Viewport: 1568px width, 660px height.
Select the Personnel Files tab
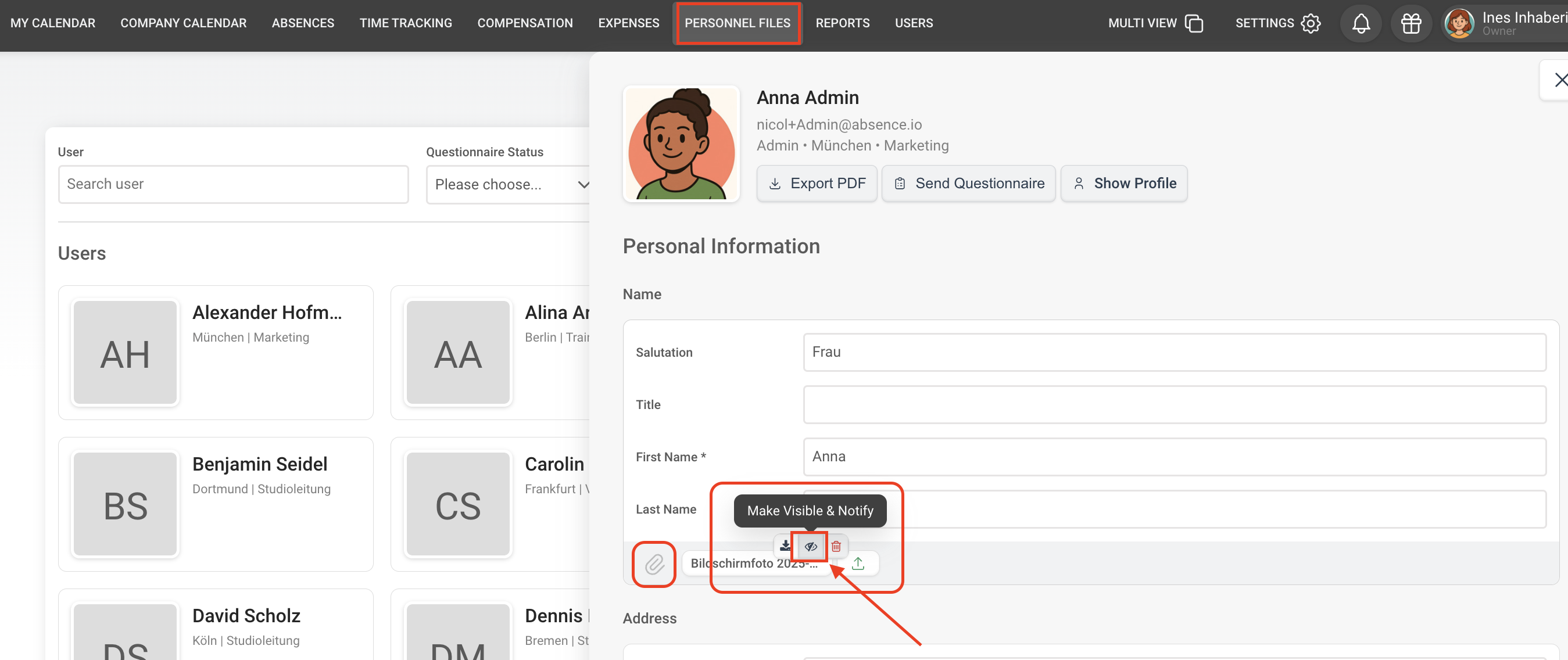(x=737, y=23)
